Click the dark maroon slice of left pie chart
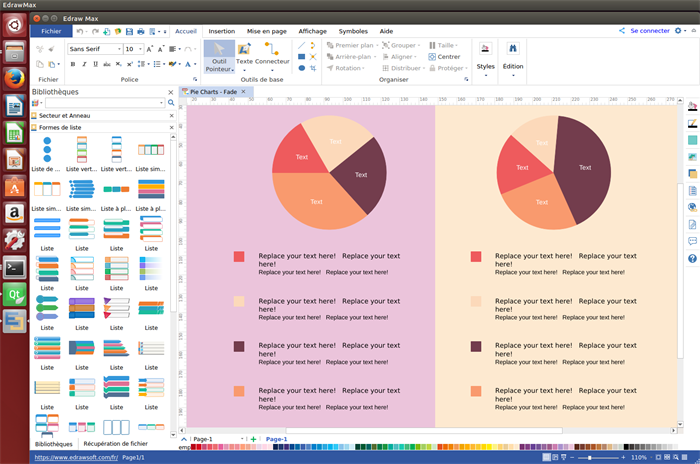The height and width of the screenshot is (464, 700). [x=362, y=175]
